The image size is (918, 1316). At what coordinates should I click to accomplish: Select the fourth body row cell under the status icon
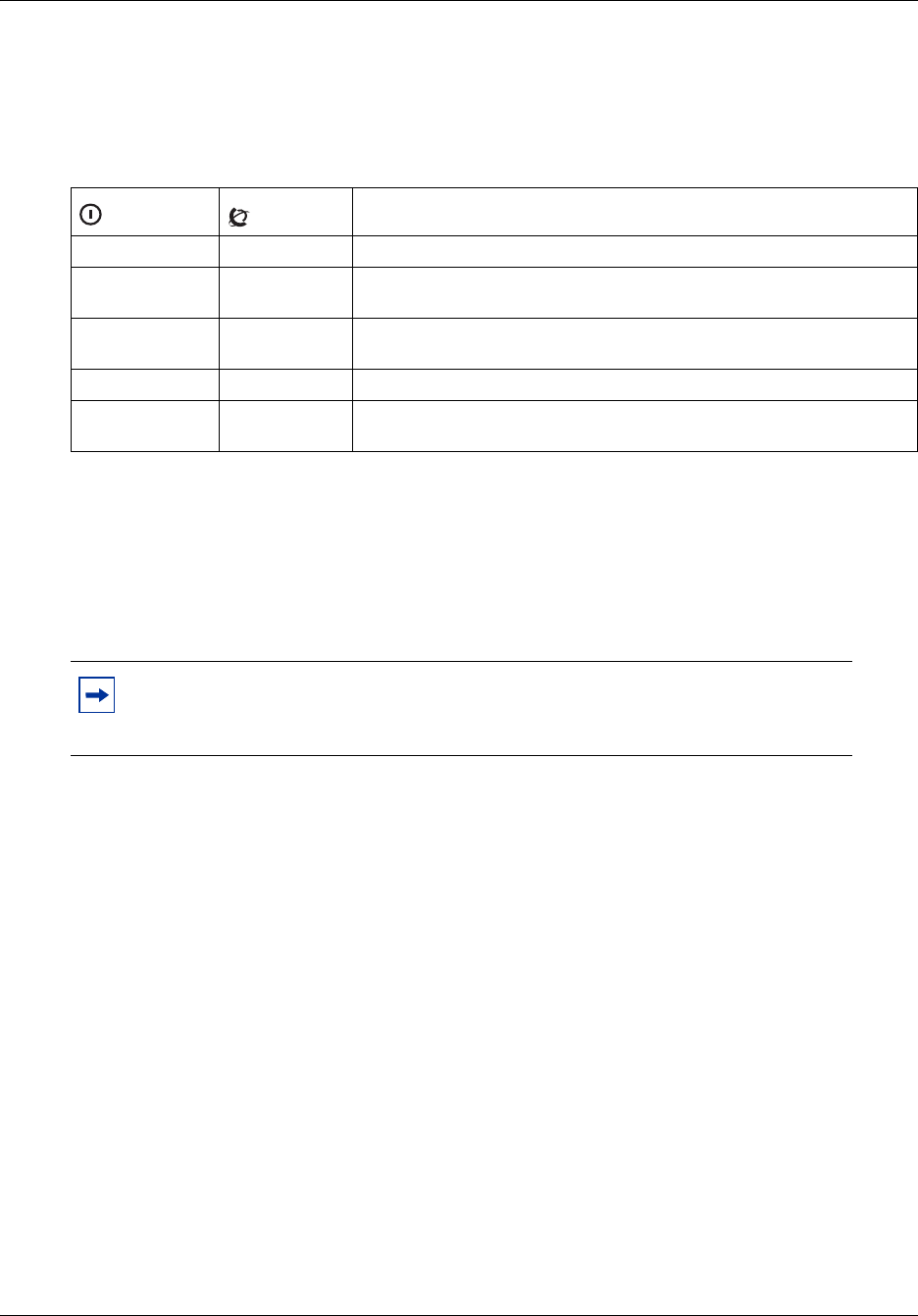(x=285, y=384)
